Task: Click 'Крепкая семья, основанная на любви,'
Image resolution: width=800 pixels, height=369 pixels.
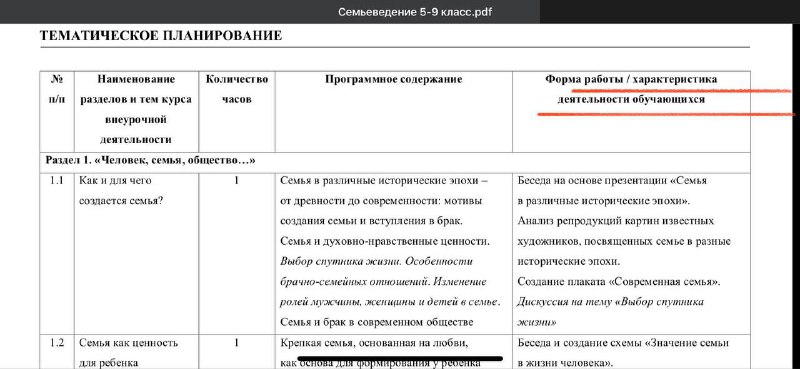Action: [x=374, y=342]
